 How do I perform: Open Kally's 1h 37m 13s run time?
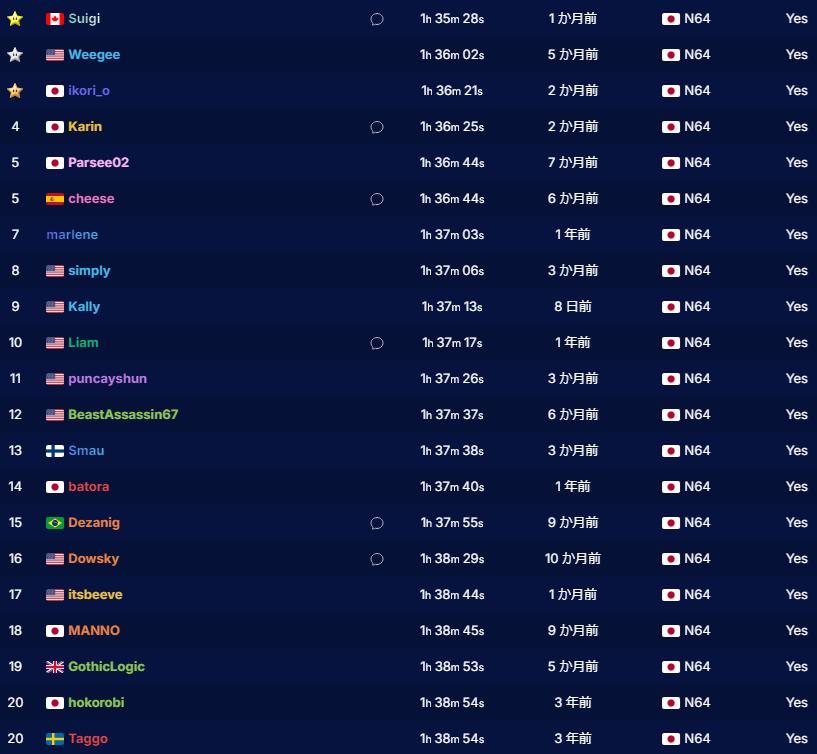(x=452, y=307)
